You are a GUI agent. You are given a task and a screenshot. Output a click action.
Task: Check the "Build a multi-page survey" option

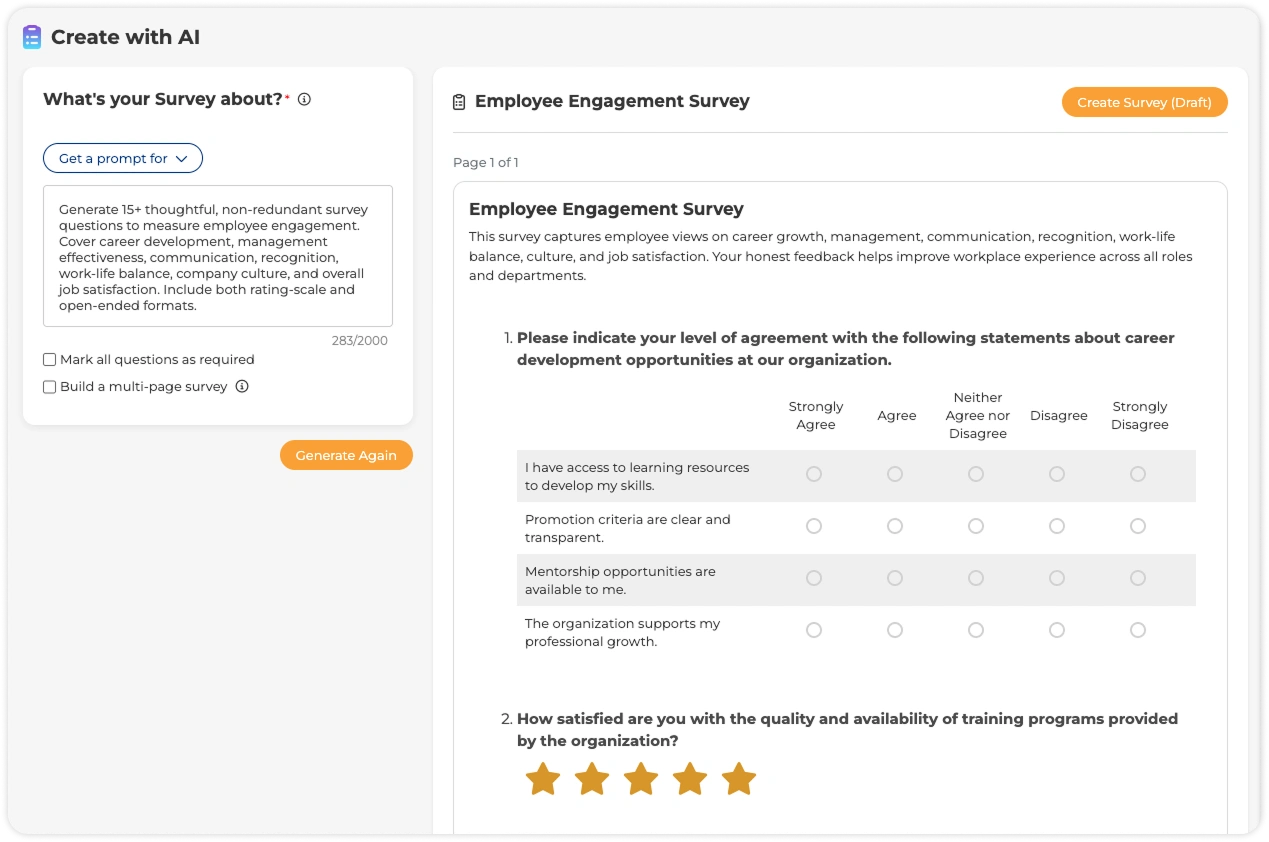tap(48, 386)
